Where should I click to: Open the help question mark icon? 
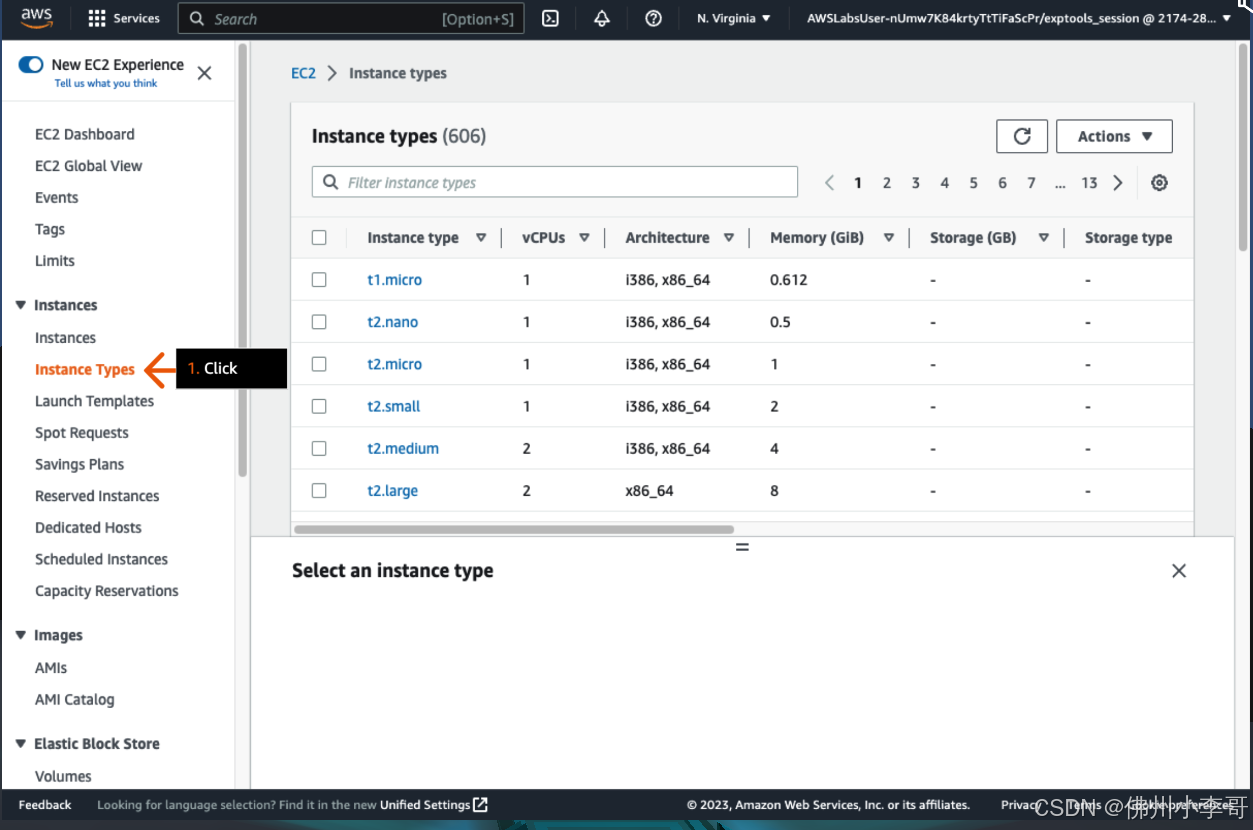tap(653, 19)
